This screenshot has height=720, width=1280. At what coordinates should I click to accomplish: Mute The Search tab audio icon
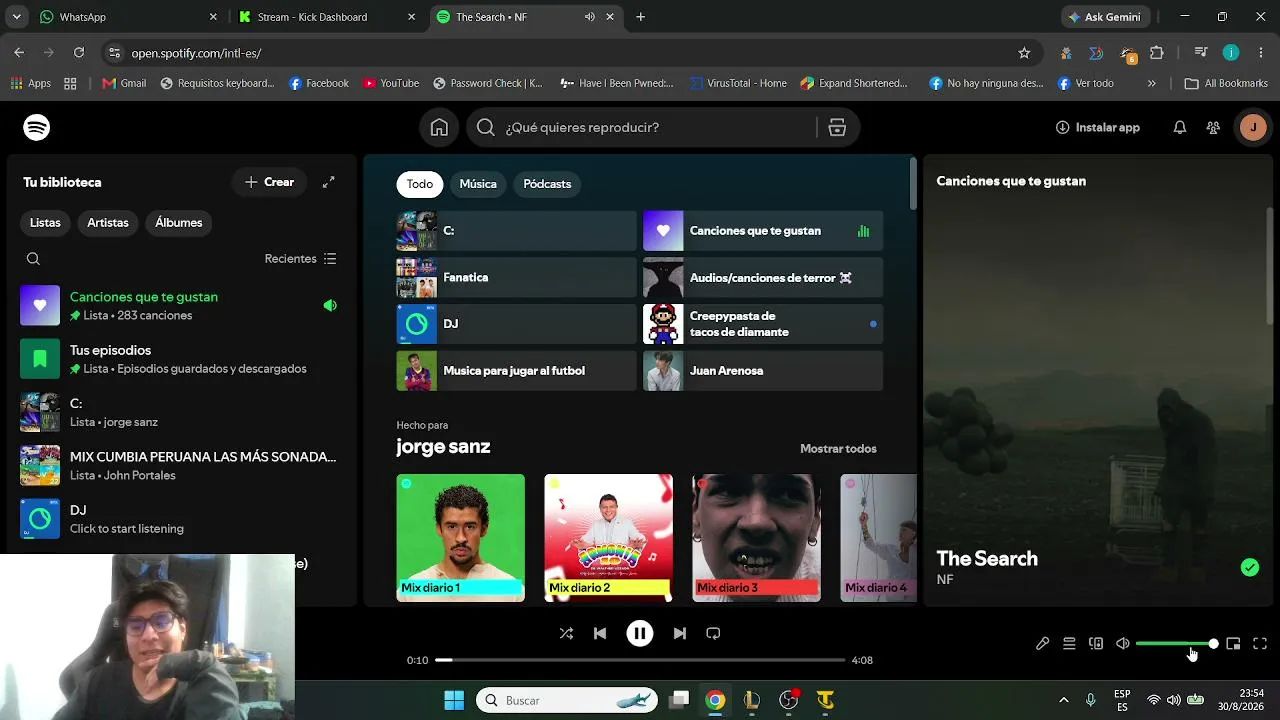point(589,17)
